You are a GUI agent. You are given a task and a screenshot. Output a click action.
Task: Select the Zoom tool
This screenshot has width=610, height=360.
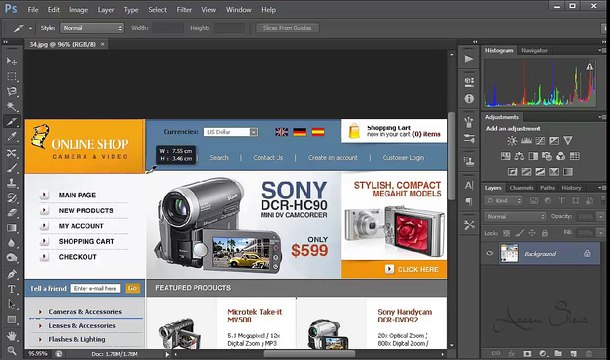(x=12, y=350)
